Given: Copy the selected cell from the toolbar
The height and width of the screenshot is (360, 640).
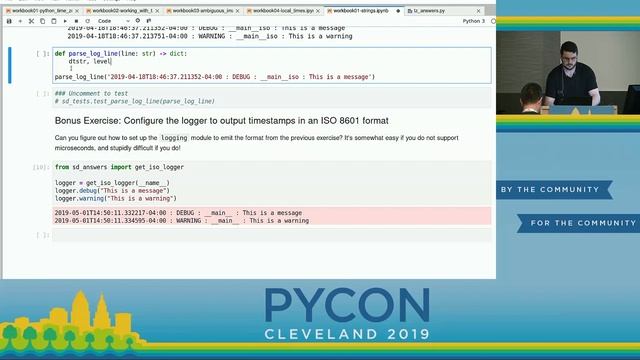Looking at the screenshot, I should pos(42,21).
